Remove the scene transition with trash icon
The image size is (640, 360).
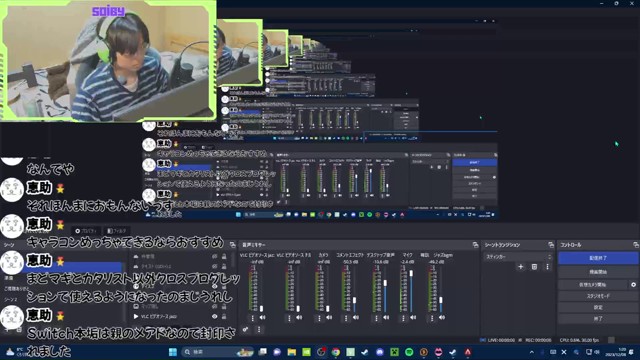[x=534, y=267]
